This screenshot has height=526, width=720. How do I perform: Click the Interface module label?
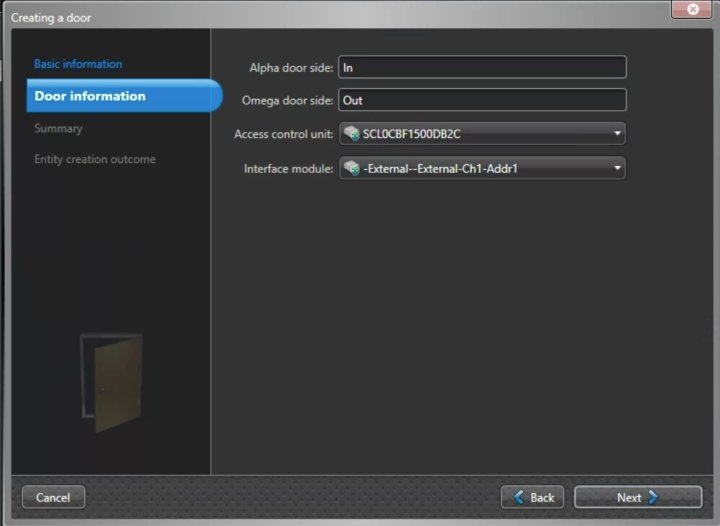click(x=288, y=169)
